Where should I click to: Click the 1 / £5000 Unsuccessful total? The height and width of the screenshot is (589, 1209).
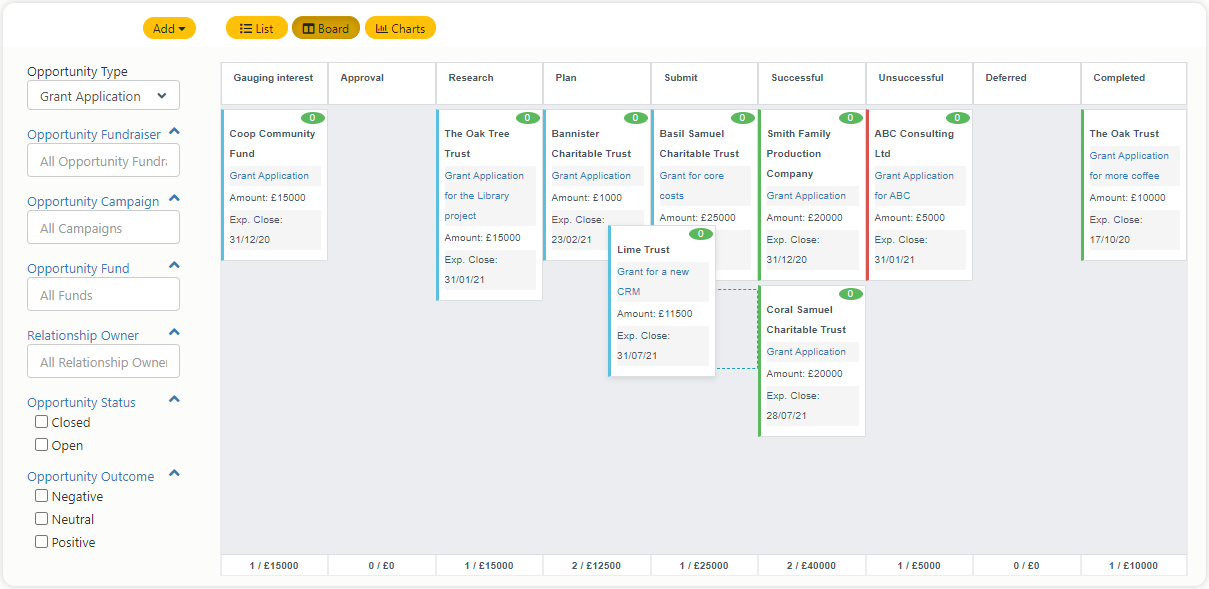click(919, 566)
